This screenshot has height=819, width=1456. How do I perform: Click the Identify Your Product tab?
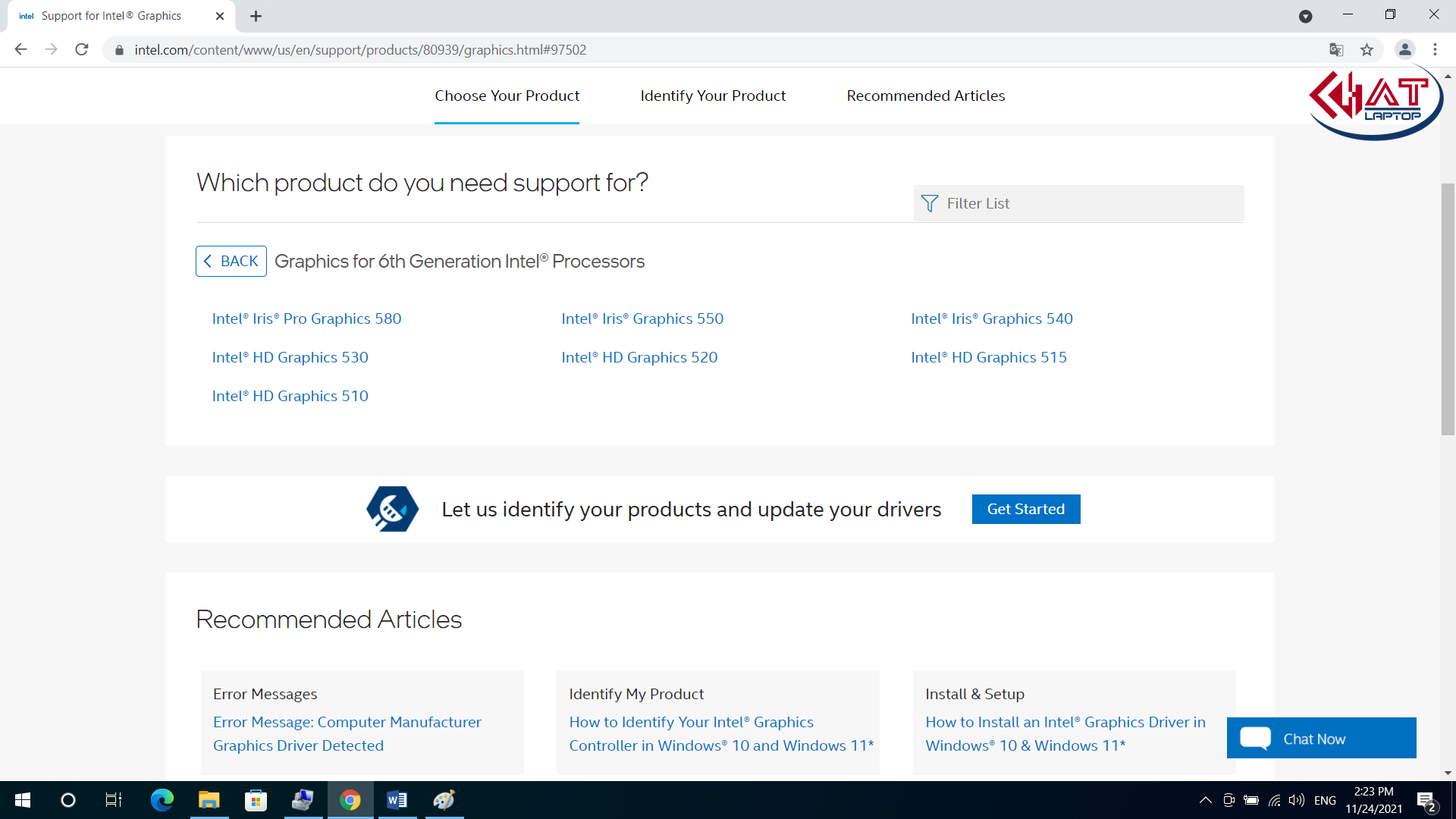(x=713, y=96)
